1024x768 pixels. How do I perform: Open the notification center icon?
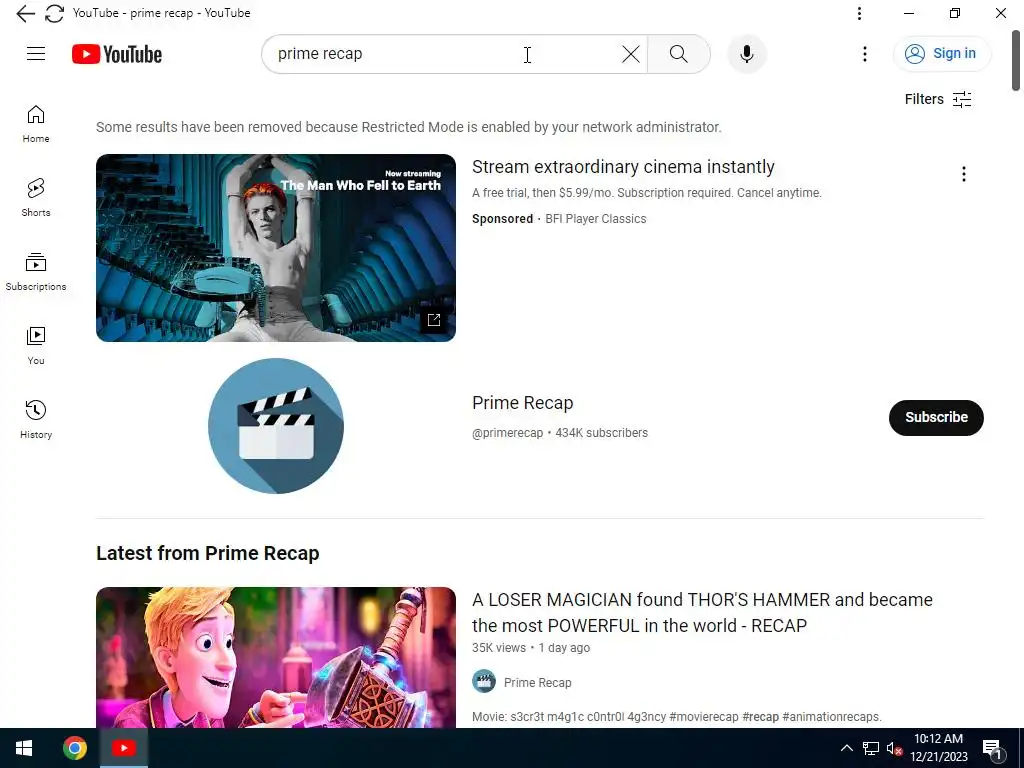992,749
